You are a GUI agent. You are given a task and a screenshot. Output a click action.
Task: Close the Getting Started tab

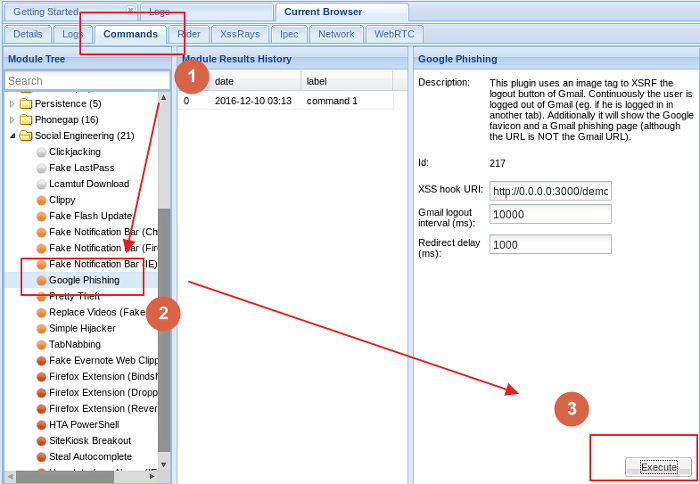pyautogui.click(x=130, y=10)
